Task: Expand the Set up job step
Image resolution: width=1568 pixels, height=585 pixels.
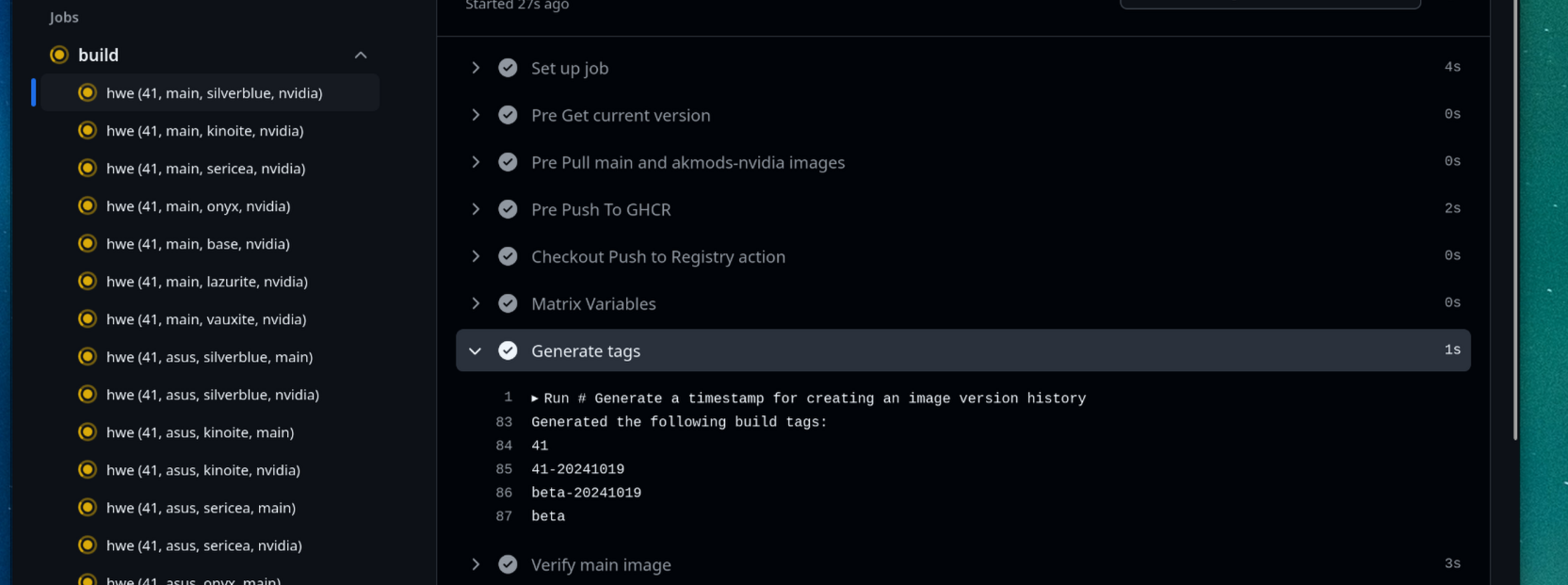Action: tap(476, 68)
